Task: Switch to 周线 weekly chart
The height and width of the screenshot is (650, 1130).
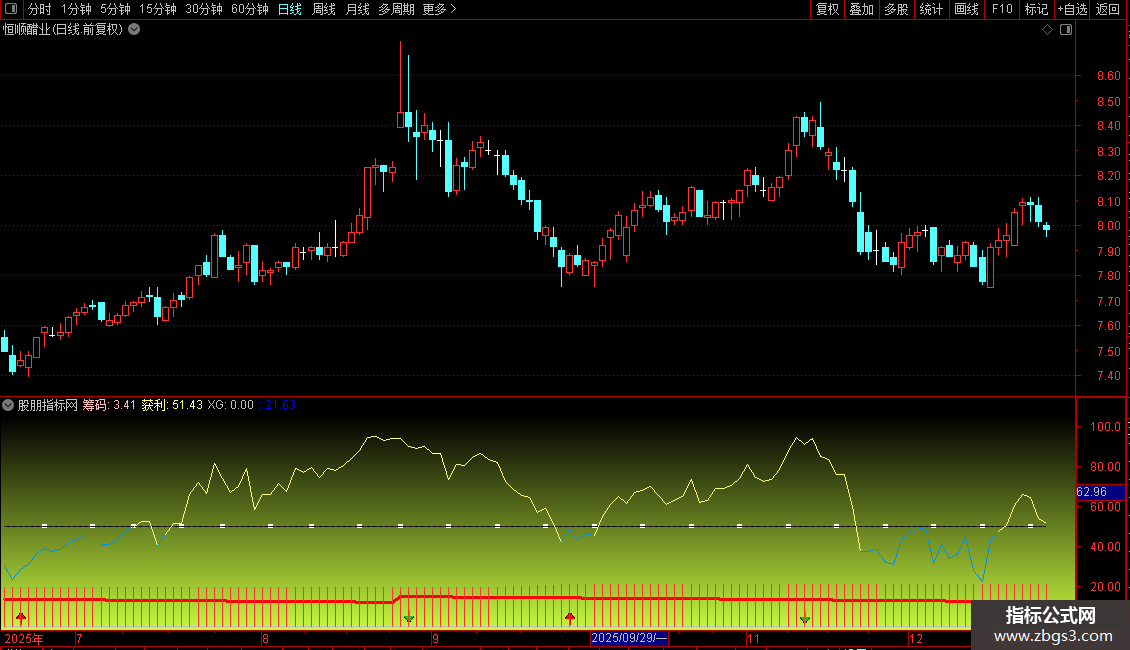Action: [x=324, y=9]
